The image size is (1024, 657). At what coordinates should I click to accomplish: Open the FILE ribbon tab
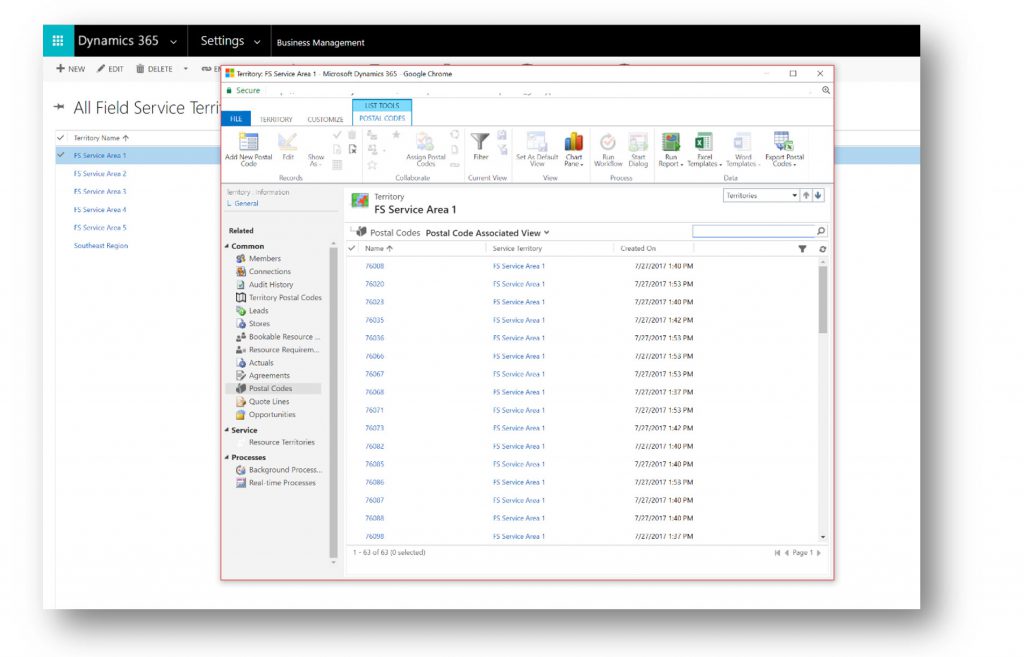coord(236,119)
